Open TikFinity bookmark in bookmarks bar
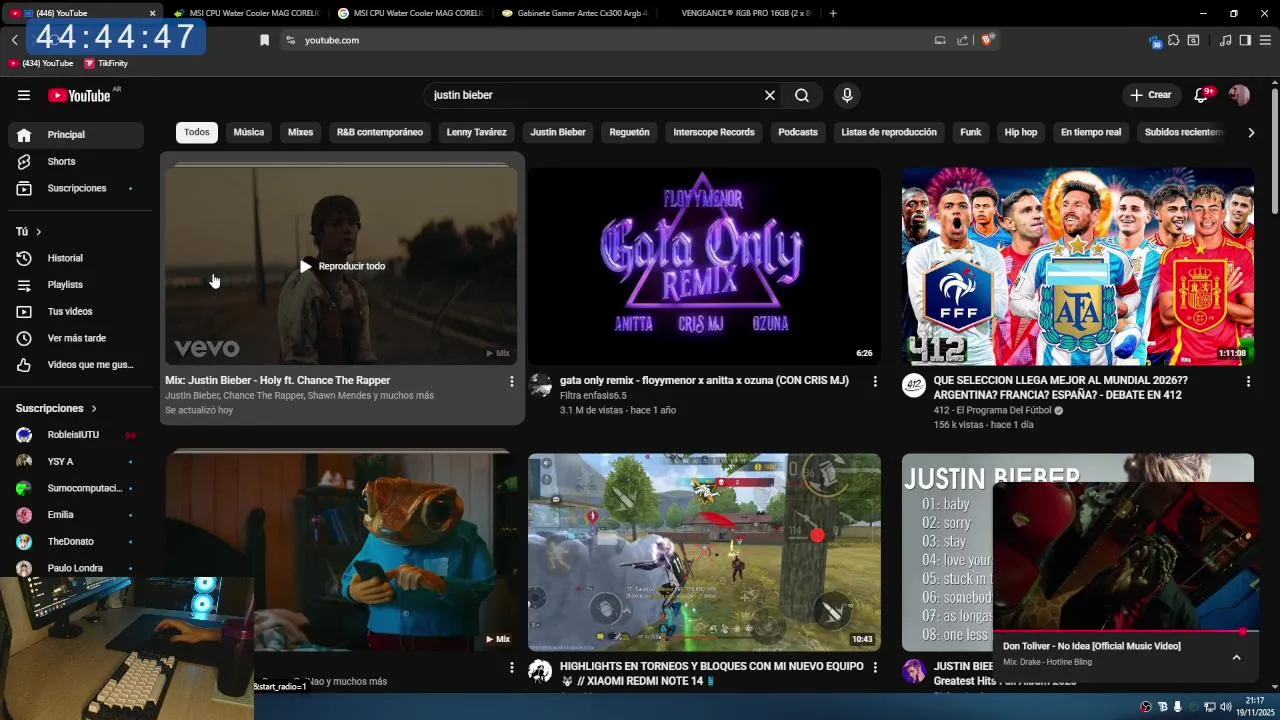The height and width of the screenshot is (720, 1280). pyautogui.click(x=106, y=63)
